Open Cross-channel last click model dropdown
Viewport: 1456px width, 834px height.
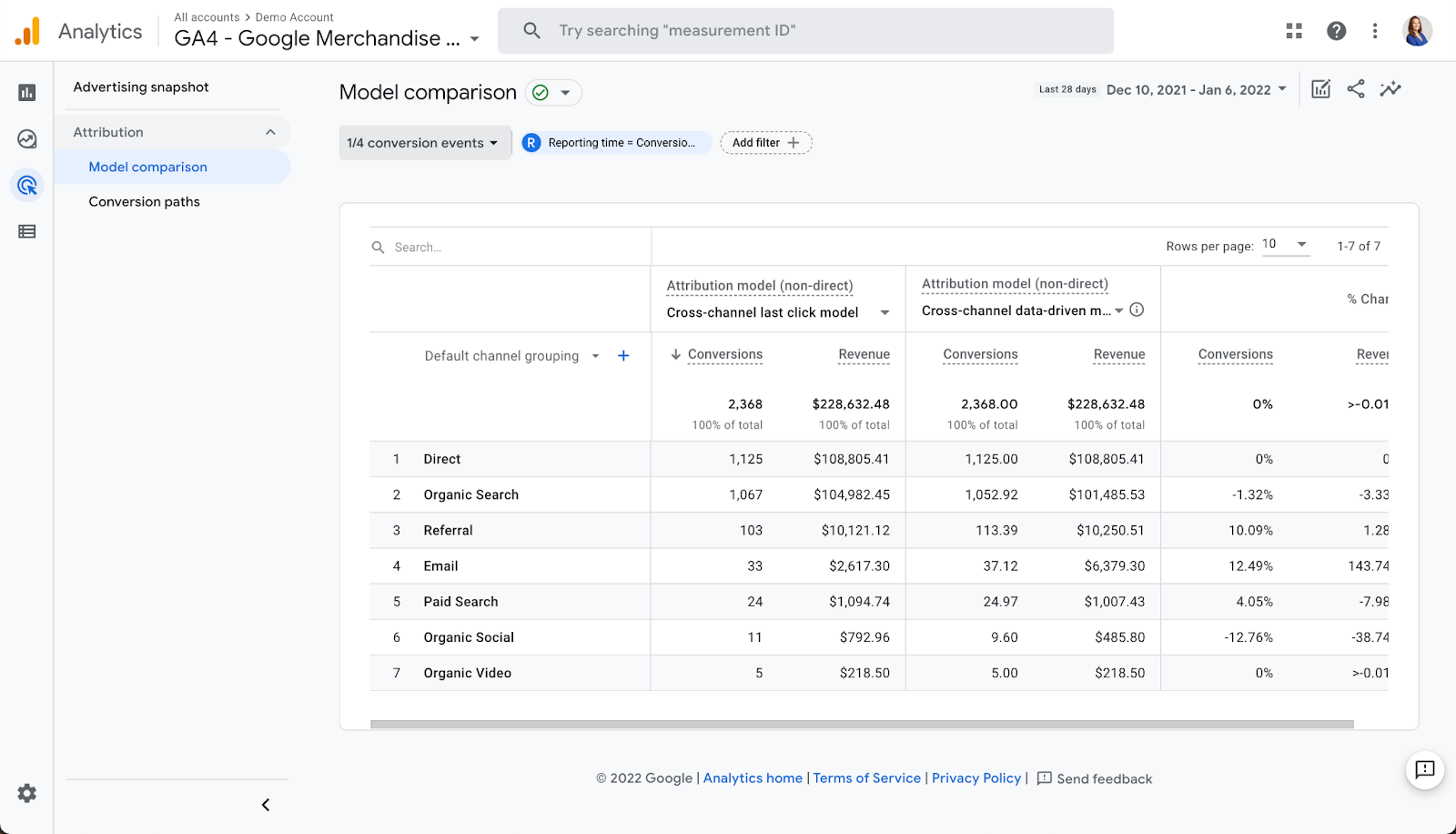pos(777,312)
